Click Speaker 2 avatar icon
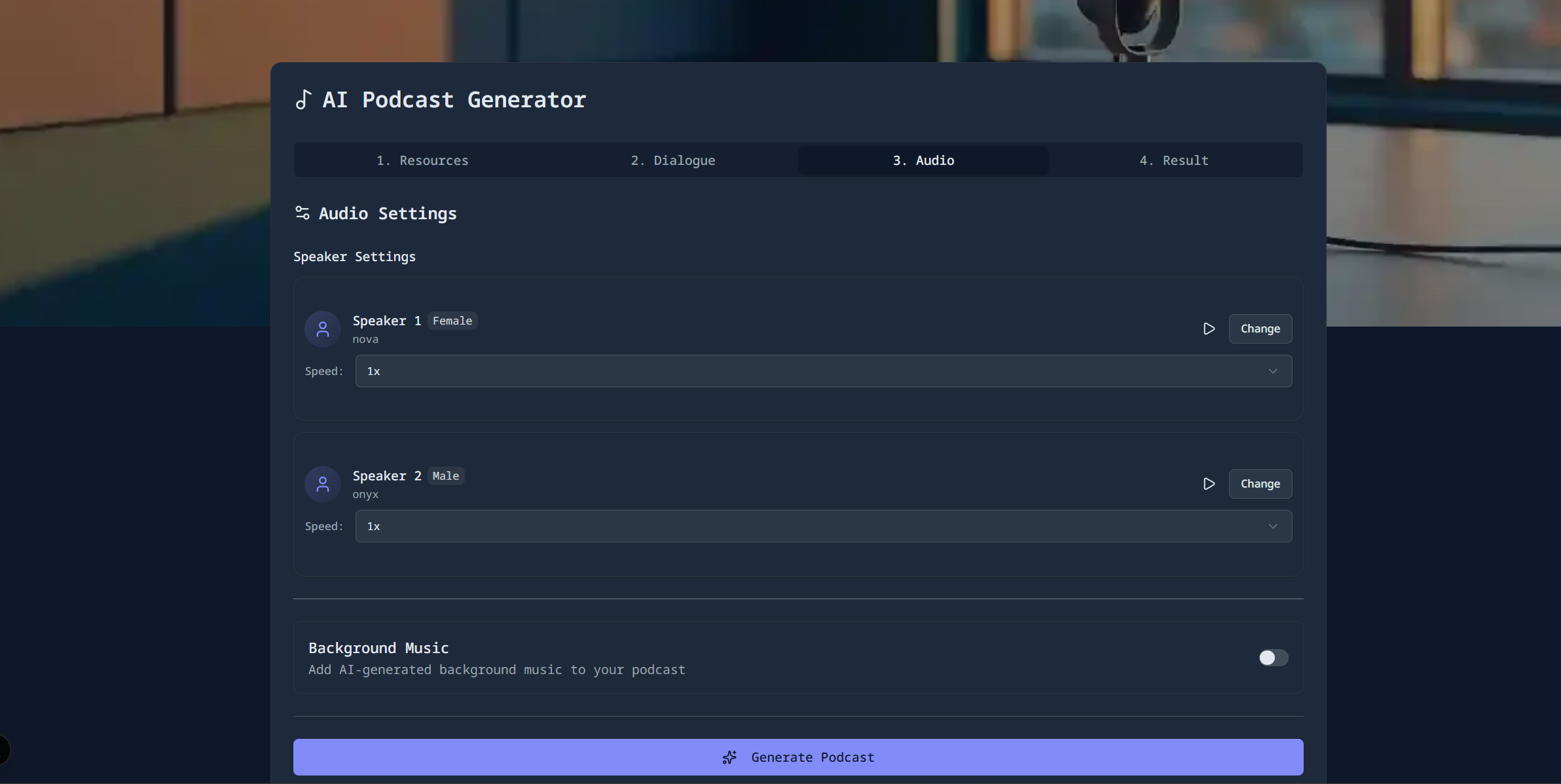Viewport: 1561px width, 784px height. coord(323,484)
